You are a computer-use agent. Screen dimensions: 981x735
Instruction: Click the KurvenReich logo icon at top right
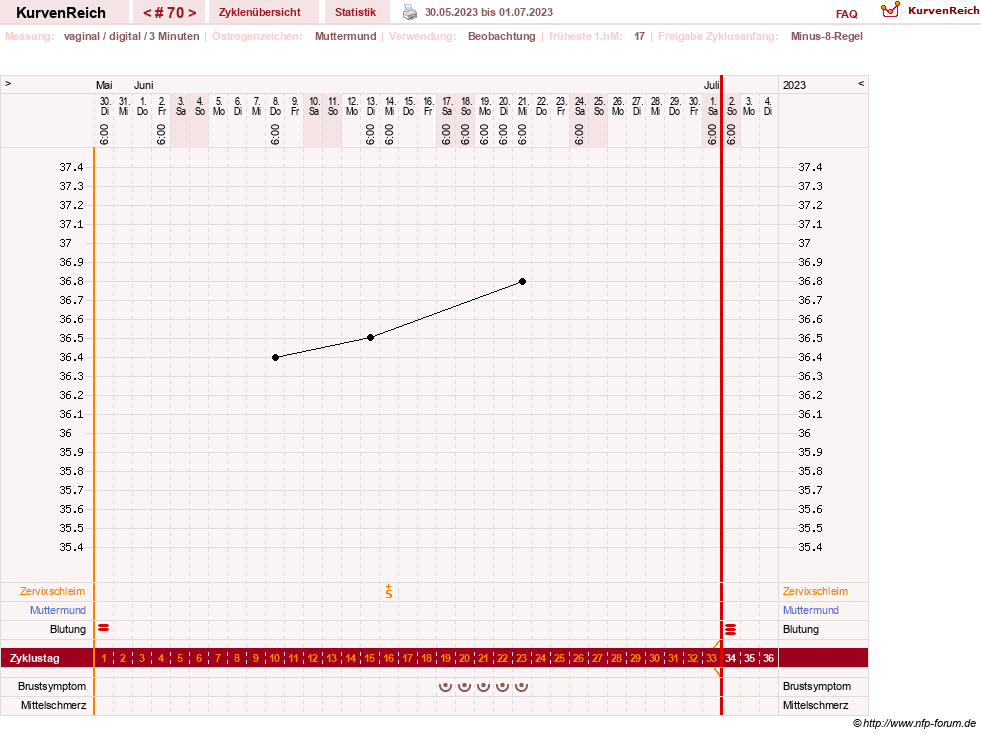pyautogui.click(x=890, y=10)
